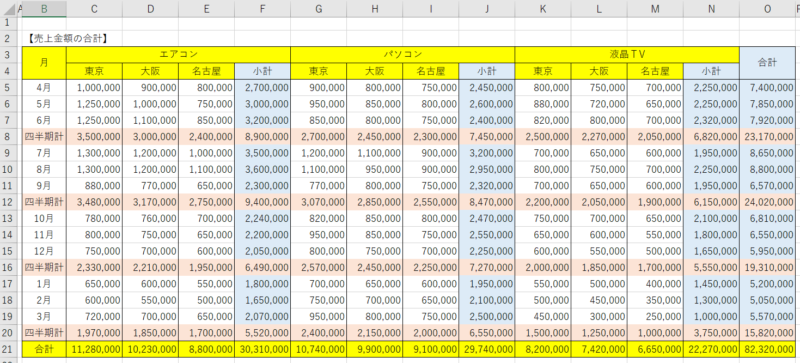The image size is (800, 363).
Task: Select the PC subtotal cell 29,740,000
Action: pyautogui.click(x=487, y=349)
